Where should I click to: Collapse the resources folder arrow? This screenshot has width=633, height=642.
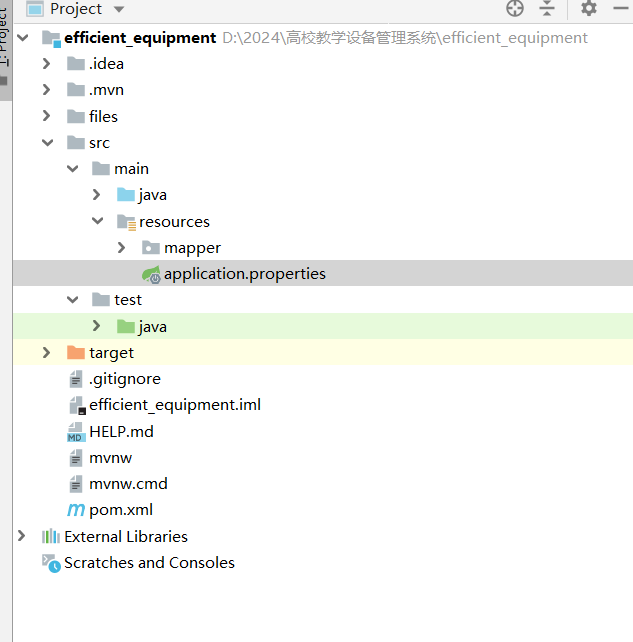point(97,222)
